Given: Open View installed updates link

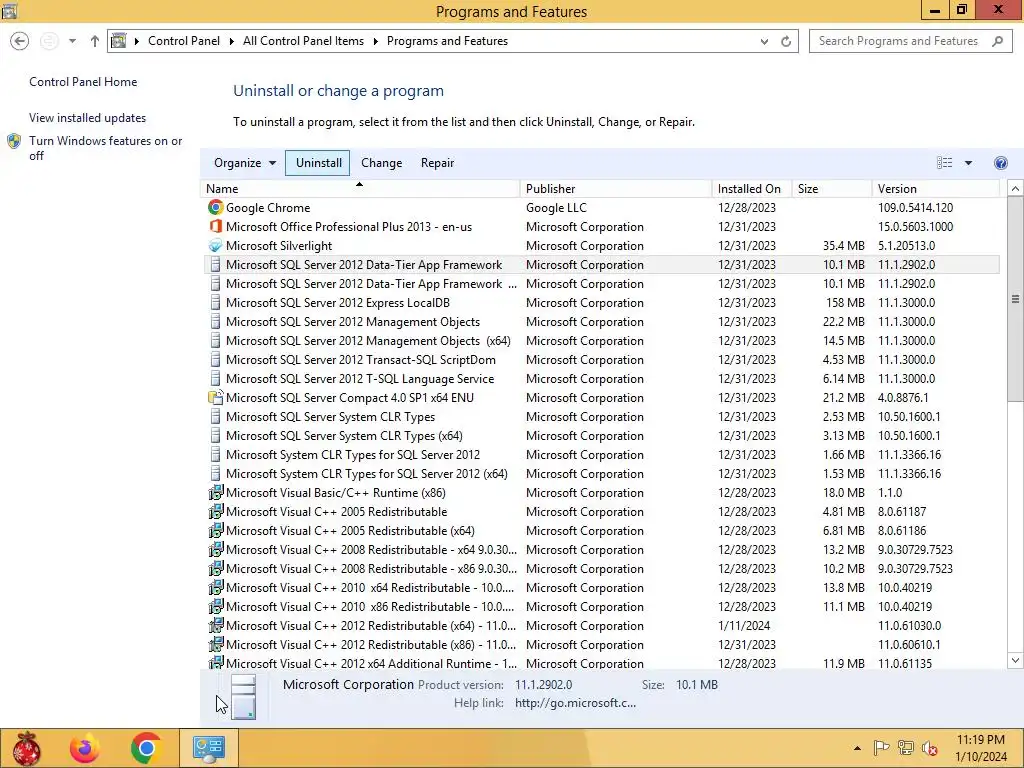Looking at the screenshot, I should click(x=88, y=118).
